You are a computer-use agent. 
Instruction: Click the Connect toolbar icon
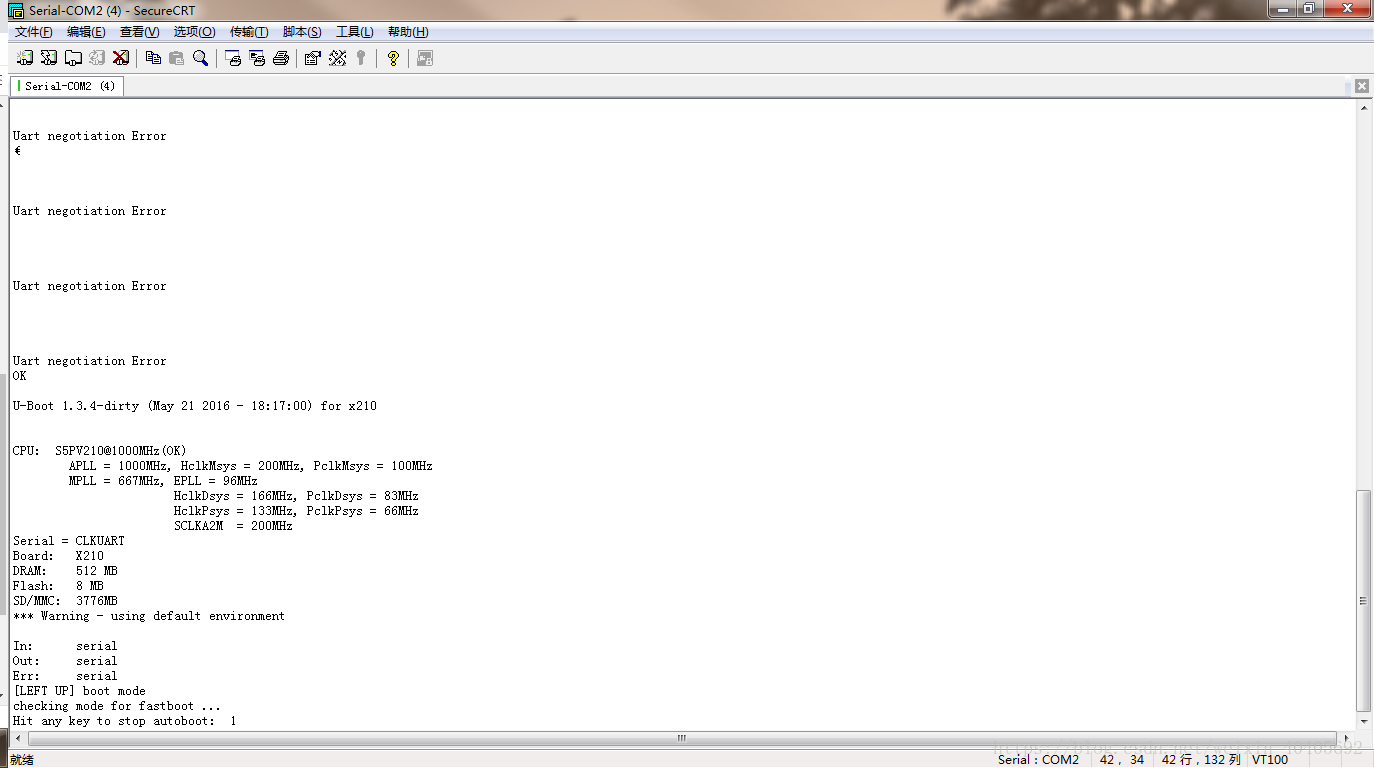pos(25,58)
